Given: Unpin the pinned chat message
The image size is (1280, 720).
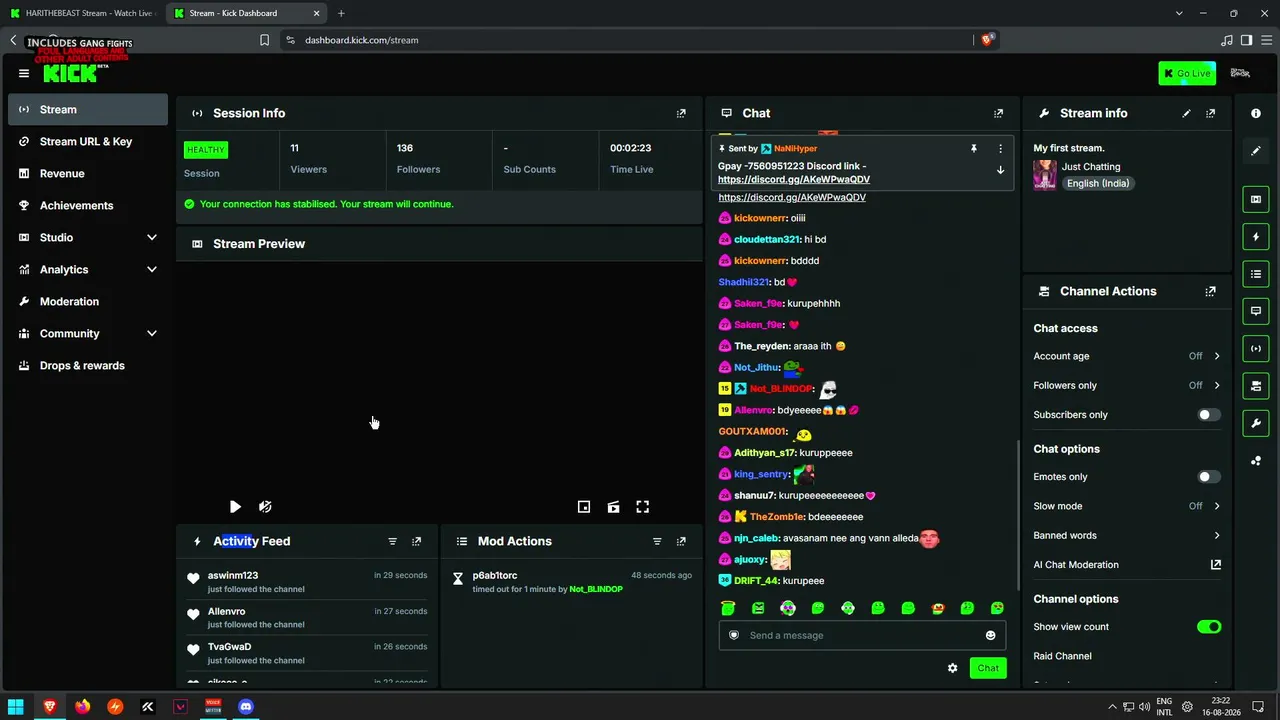Looking at the screenshot, I should tap(973, 148).
